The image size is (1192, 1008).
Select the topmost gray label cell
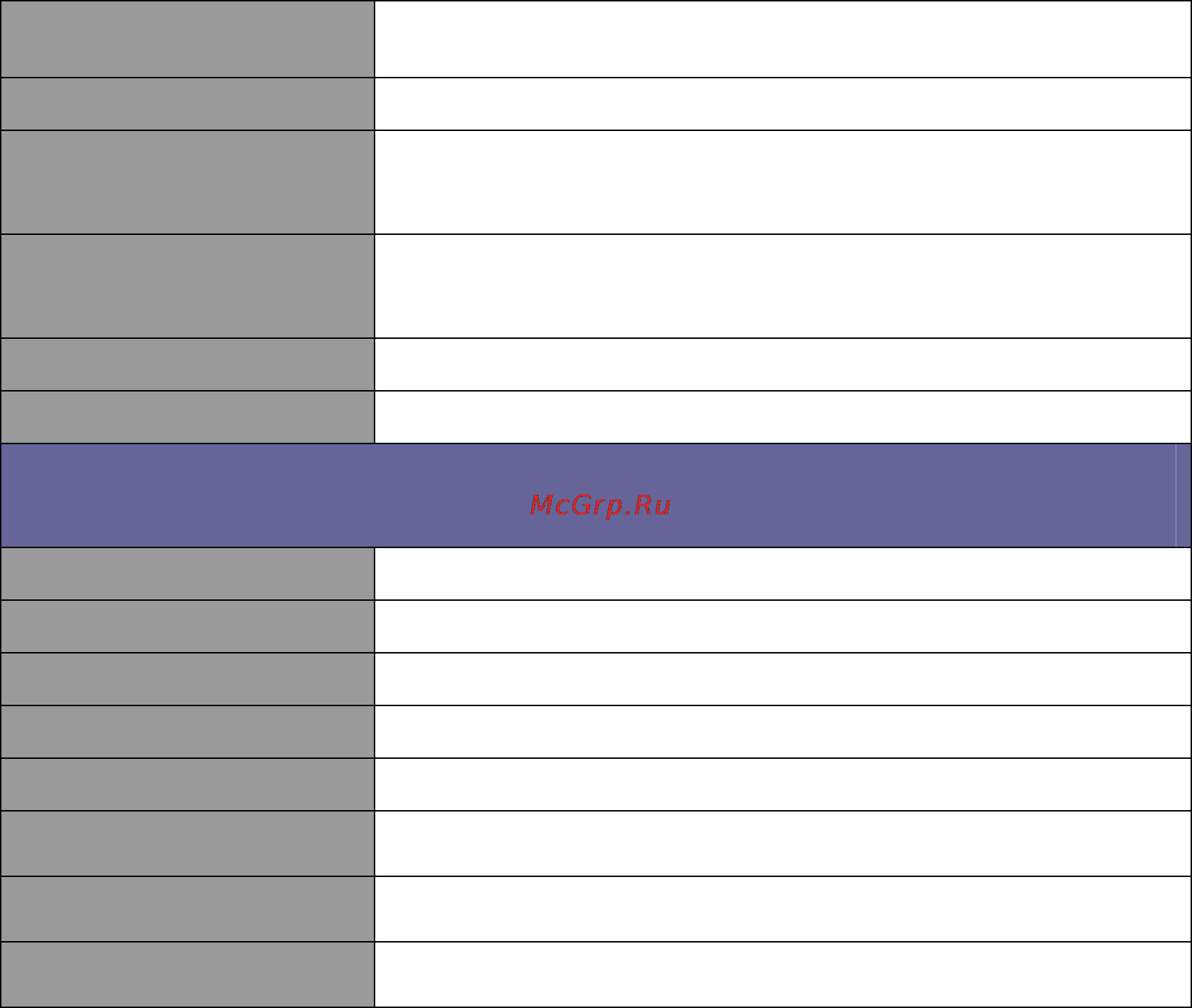(x=187, y=38)
